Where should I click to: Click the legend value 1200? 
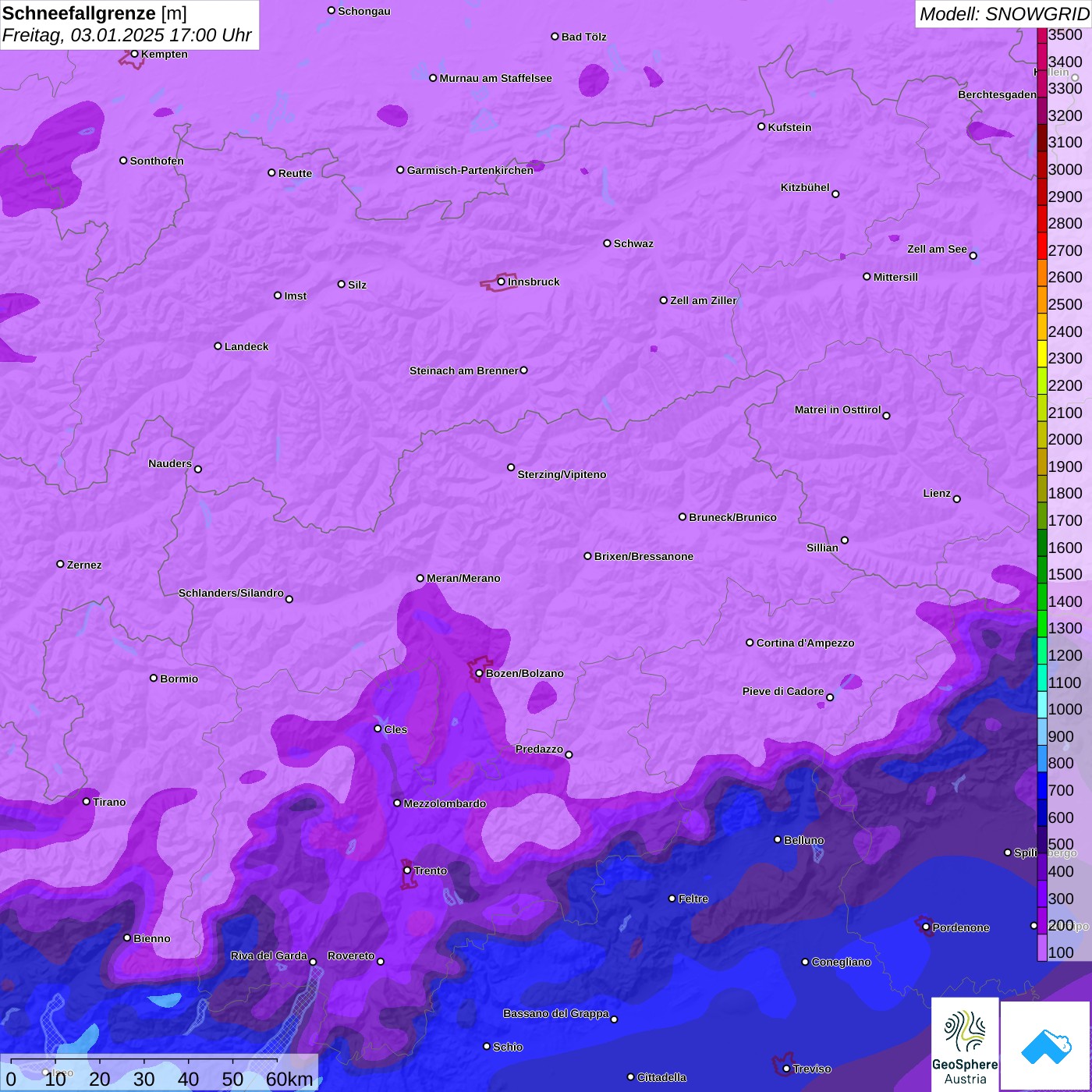pyautogui.click(x=1065, y=655)
